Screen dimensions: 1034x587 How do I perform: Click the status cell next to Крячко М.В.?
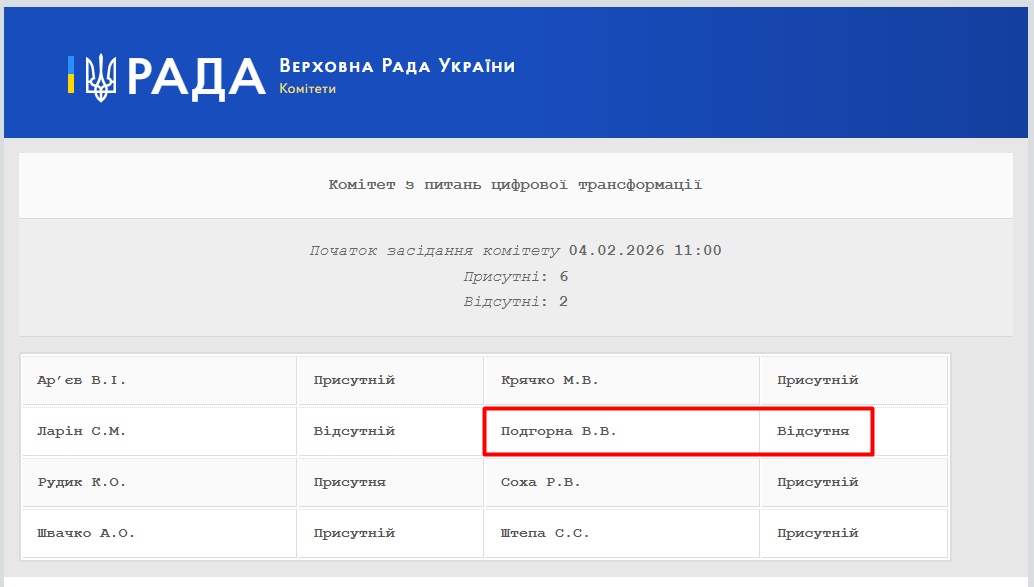[855, 380]
